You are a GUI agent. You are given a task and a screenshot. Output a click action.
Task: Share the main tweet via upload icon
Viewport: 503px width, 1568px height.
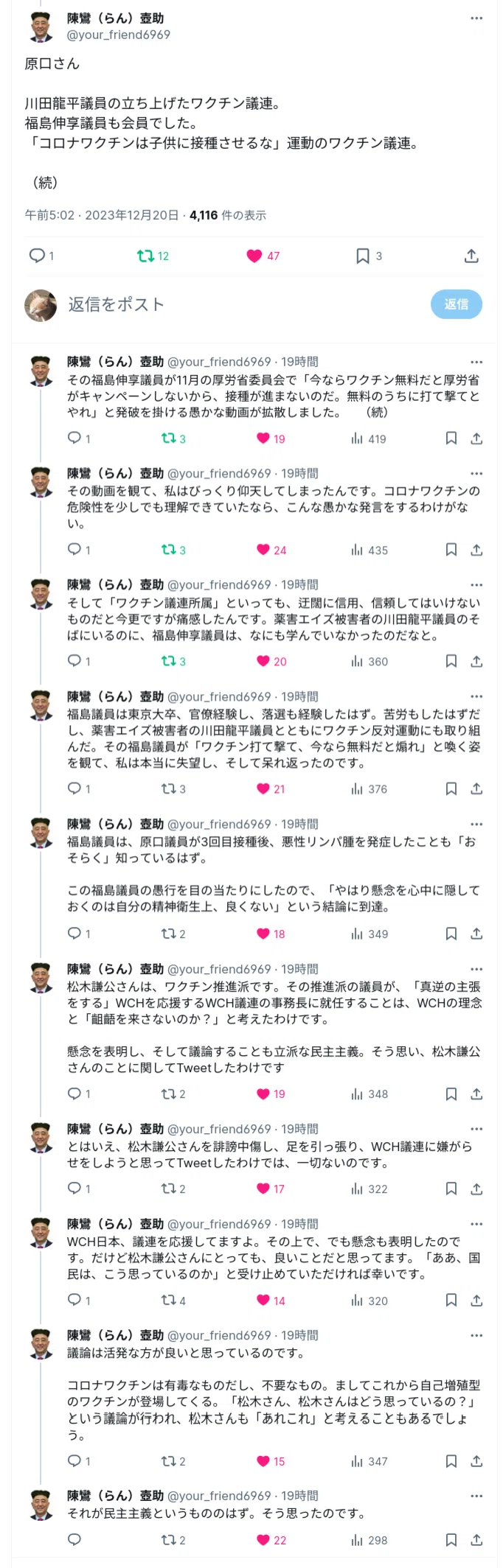472,256
